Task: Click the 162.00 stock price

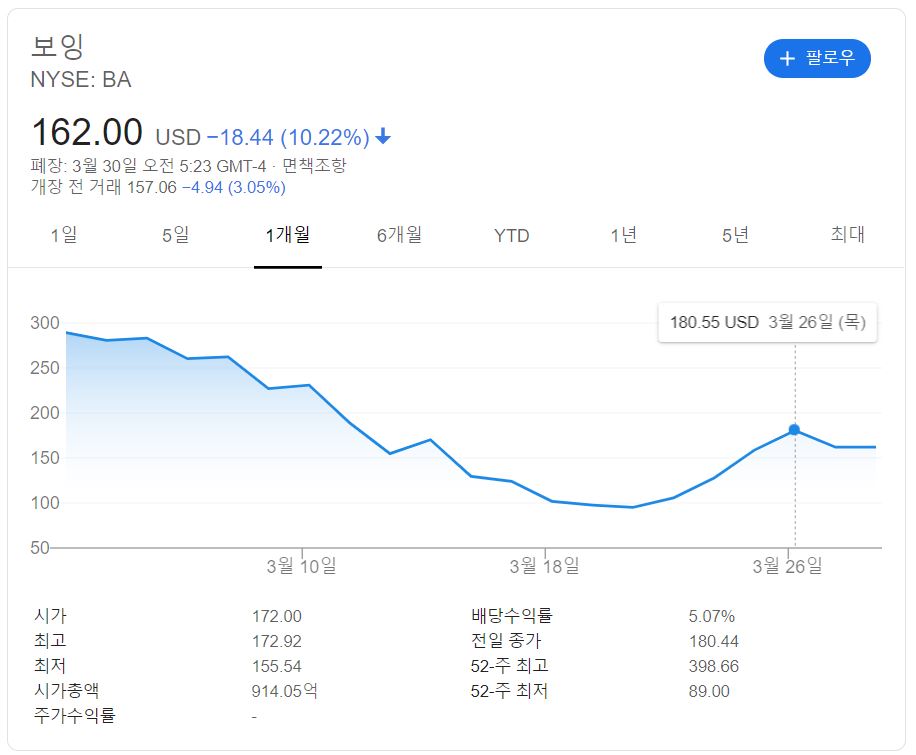Action: pos(87,131)
